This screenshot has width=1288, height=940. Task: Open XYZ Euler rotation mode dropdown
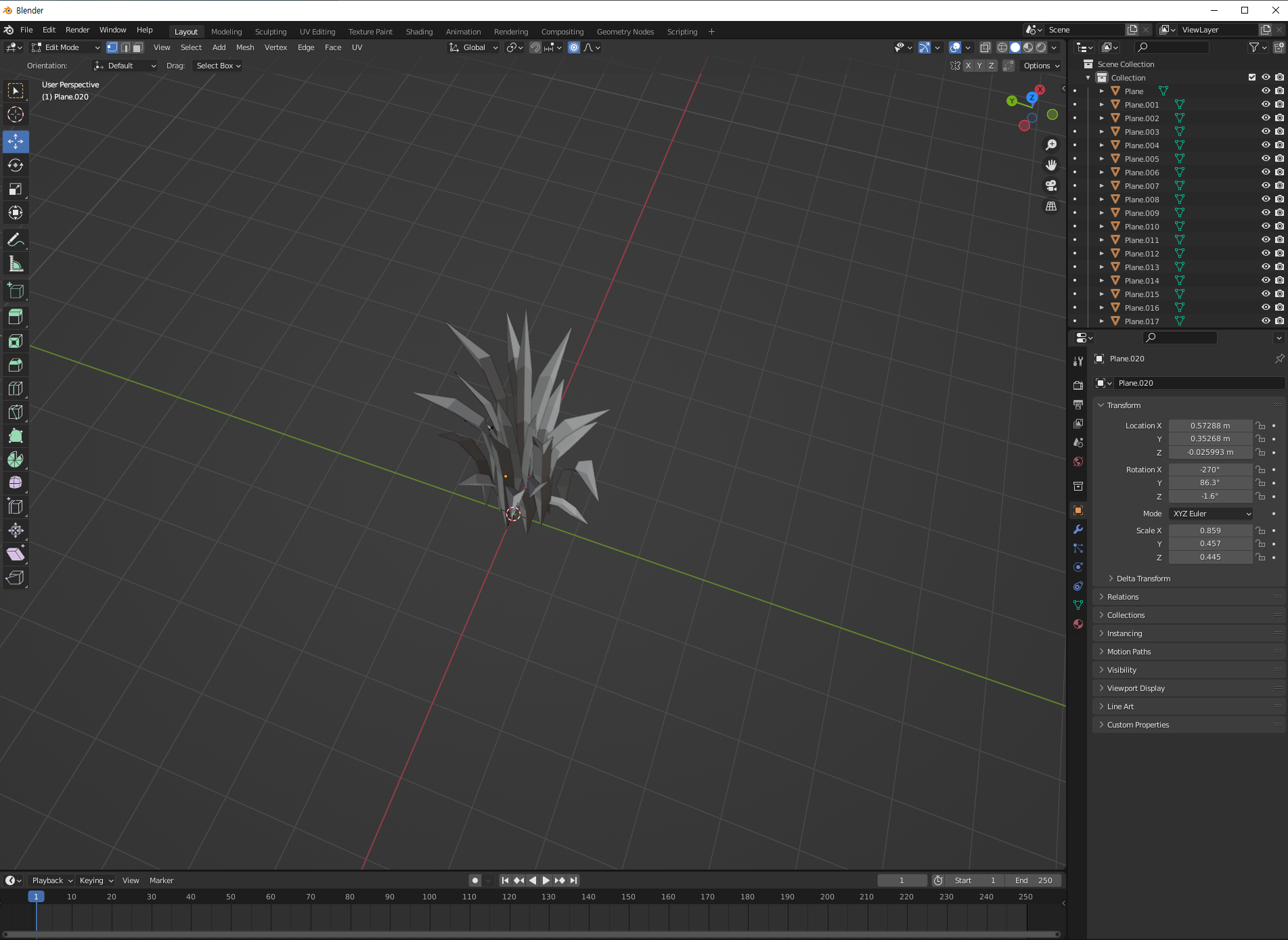tap(1211, 514)
